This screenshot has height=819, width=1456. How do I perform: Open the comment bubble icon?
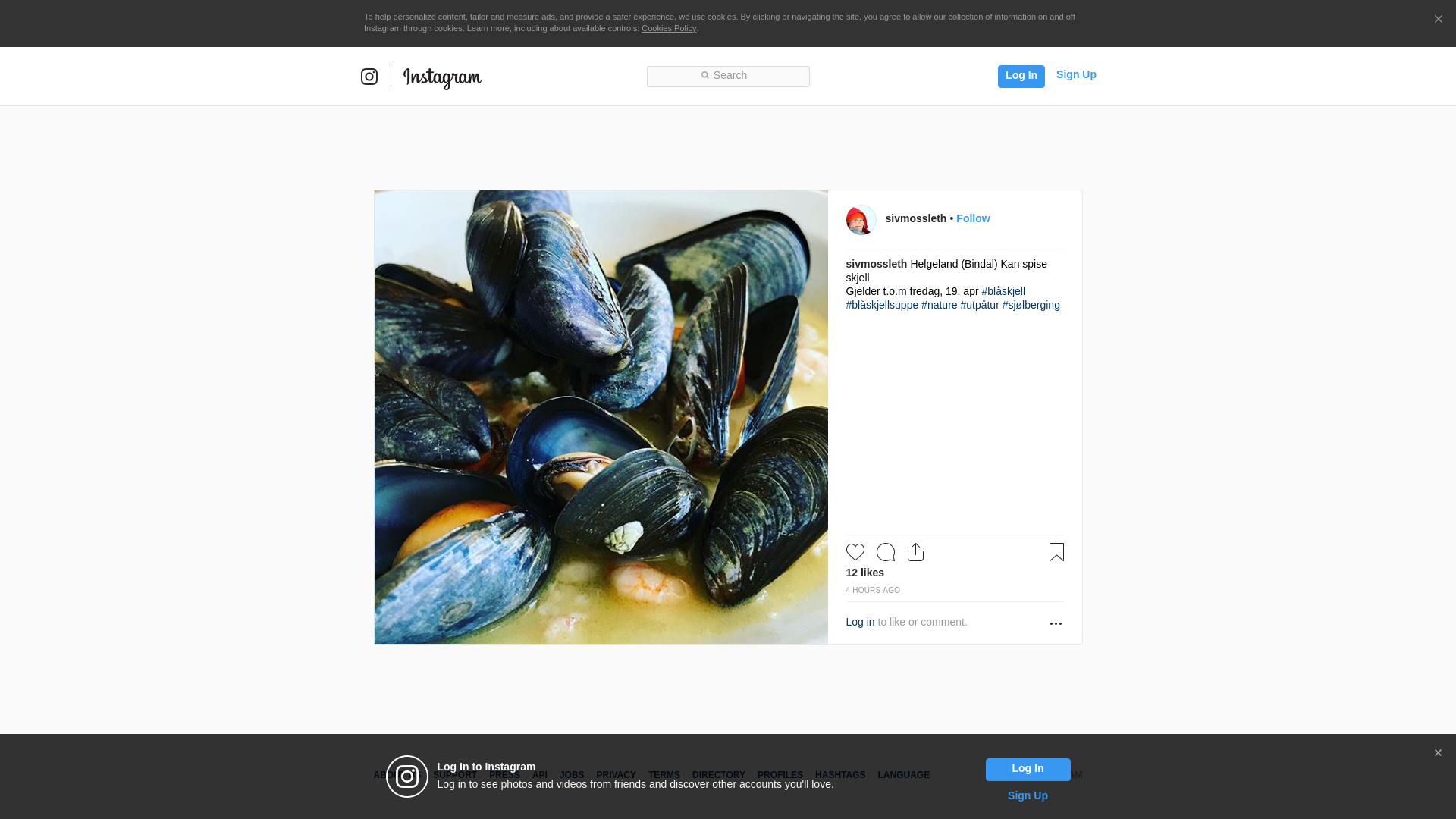(885, 552)
